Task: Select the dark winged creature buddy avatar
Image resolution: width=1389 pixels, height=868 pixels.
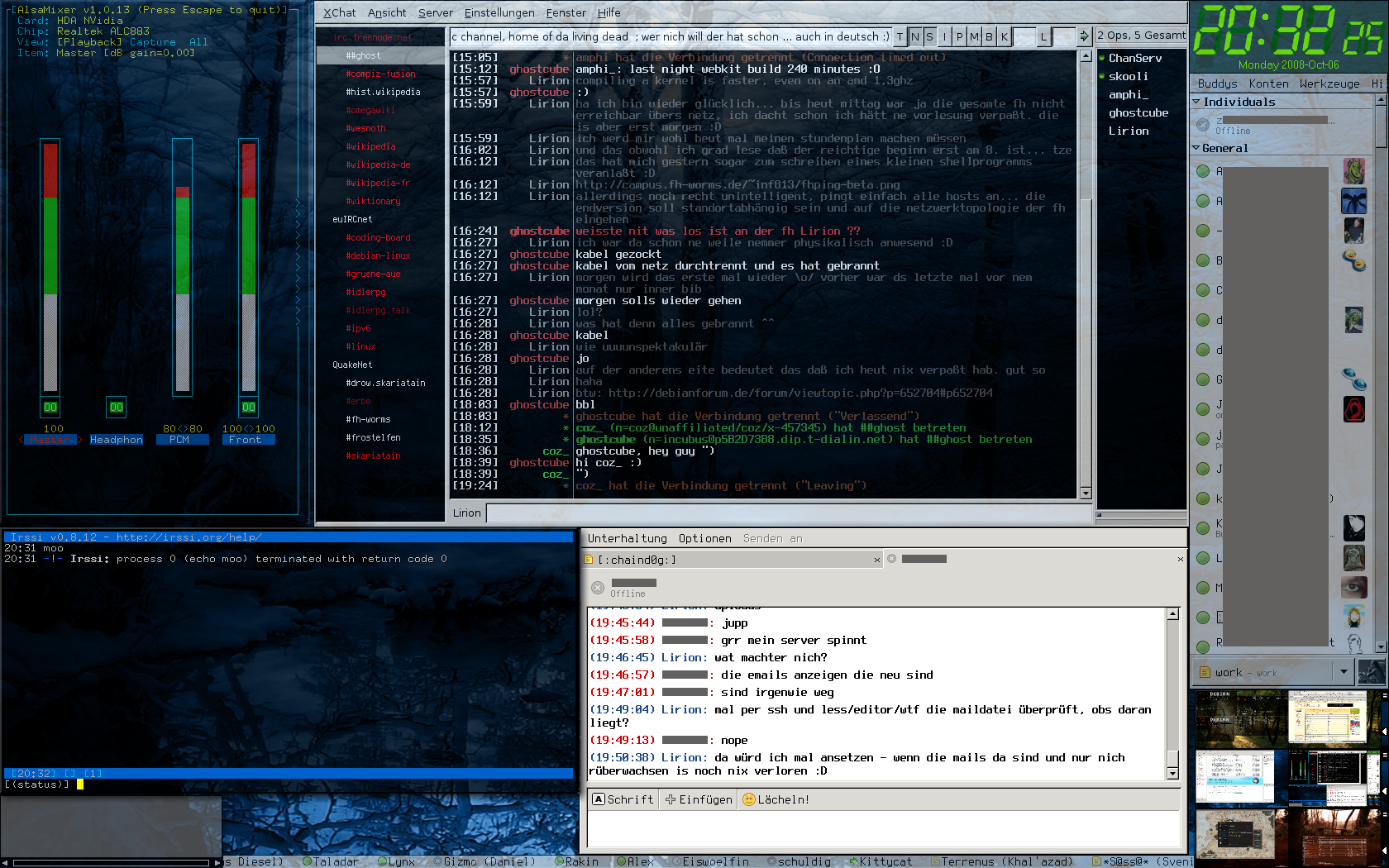Action: click(1353, 201)
